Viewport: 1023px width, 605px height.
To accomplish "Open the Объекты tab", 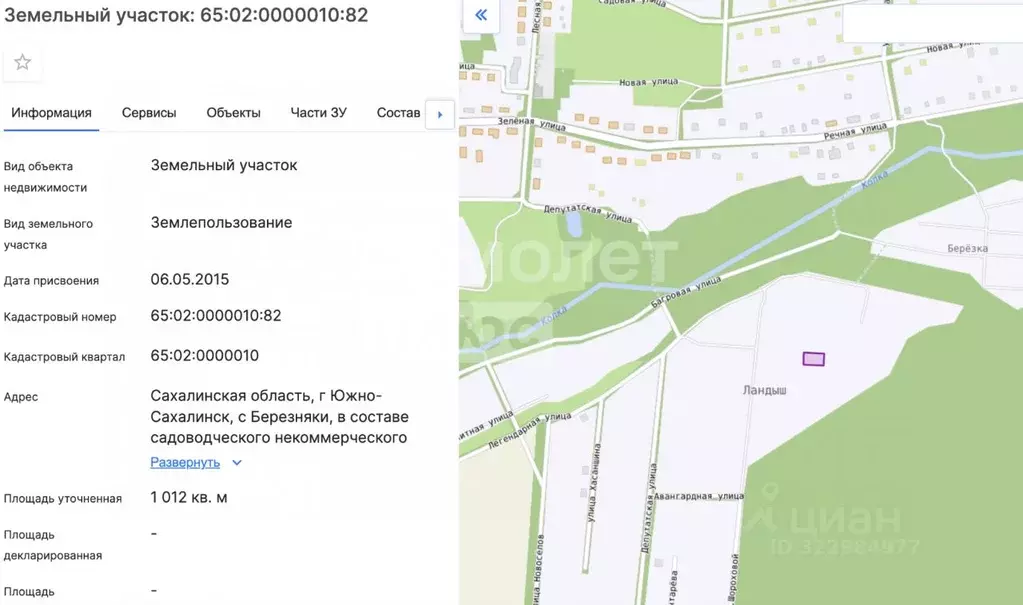I will pos(233,112).
